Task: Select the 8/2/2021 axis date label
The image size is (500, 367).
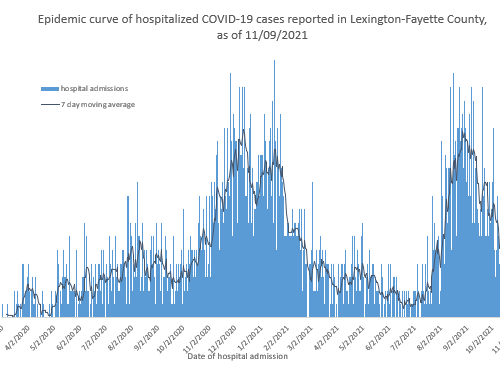Action: click(429, 338)
